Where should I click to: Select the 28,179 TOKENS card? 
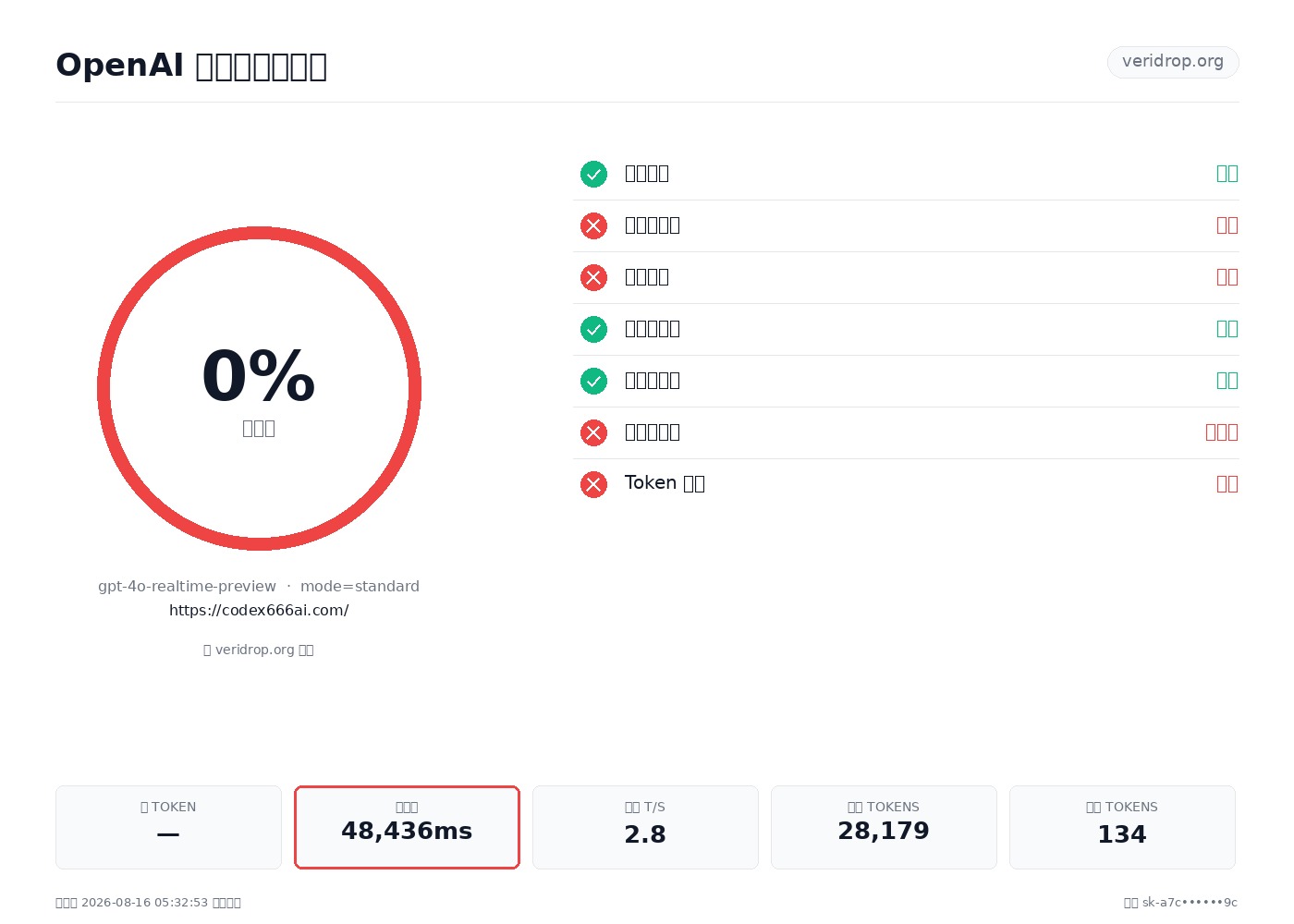884,827
